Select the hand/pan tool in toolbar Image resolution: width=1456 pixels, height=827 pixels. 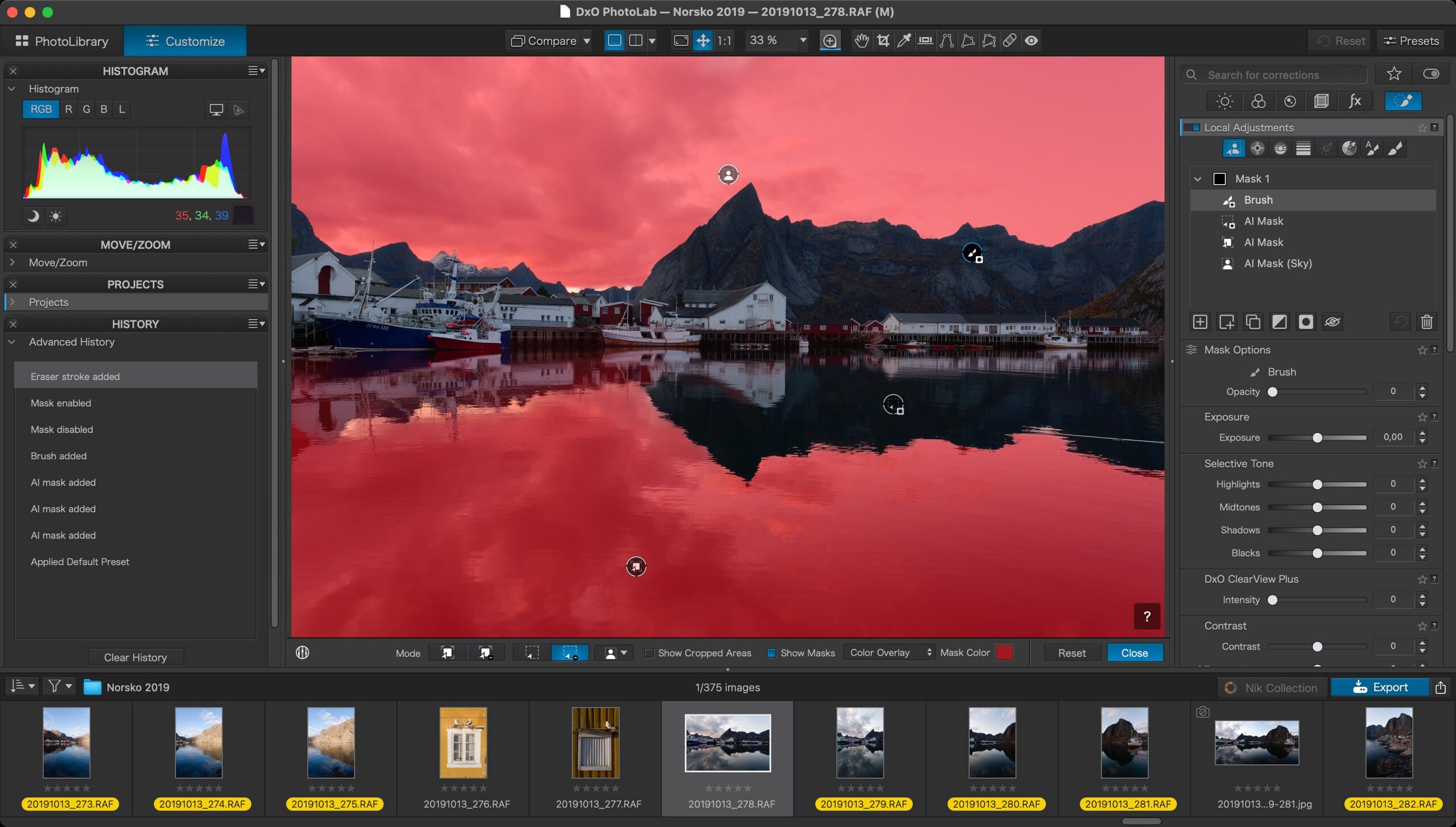pos(862,40)
